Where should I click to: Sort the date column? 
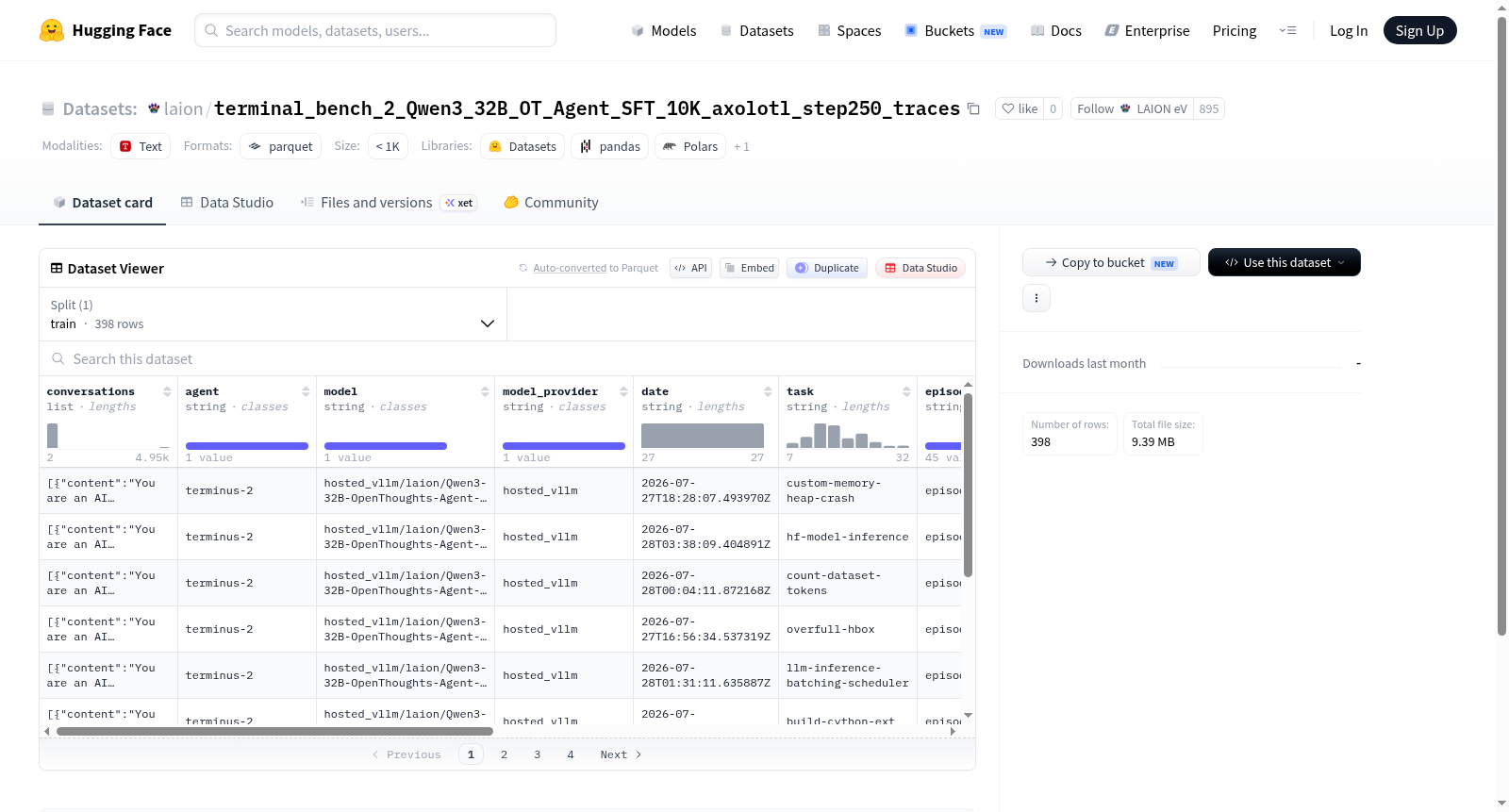(x=768, y=391)
